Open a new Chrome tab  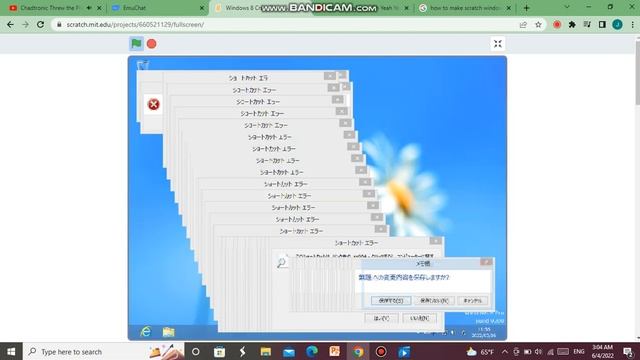click(x=527, y=8)
